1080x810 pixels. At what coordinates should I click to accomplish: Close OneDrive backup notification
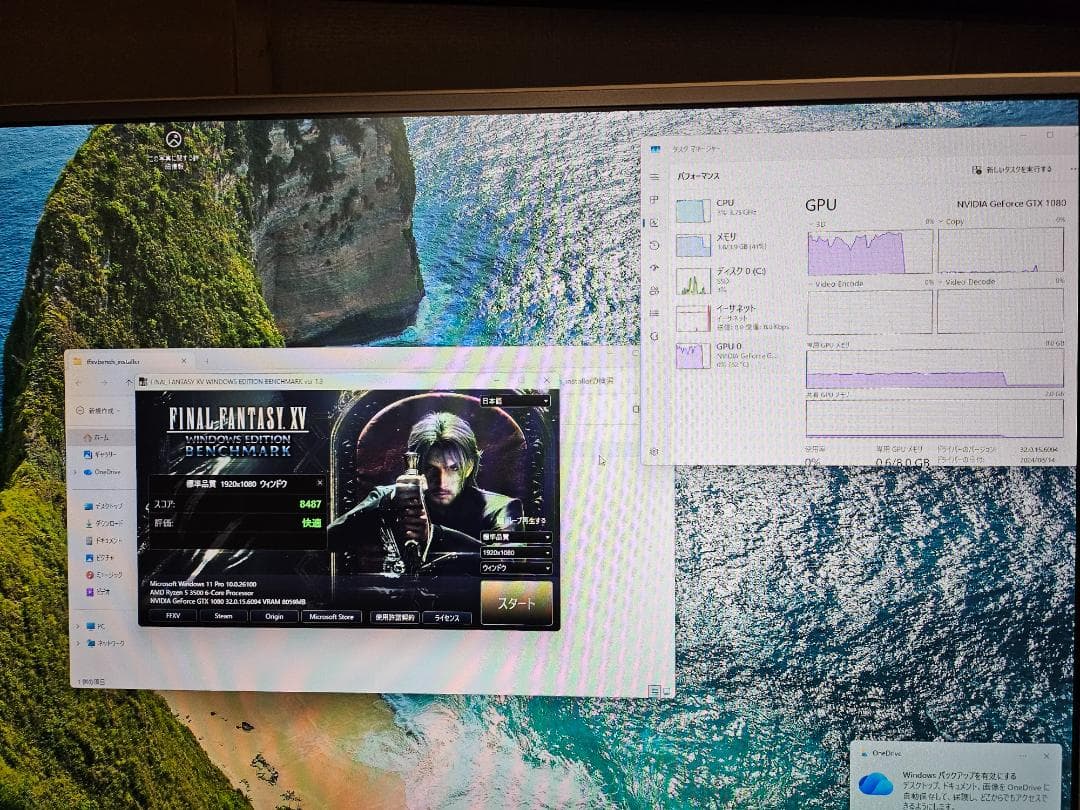(x=1046, y=756)
